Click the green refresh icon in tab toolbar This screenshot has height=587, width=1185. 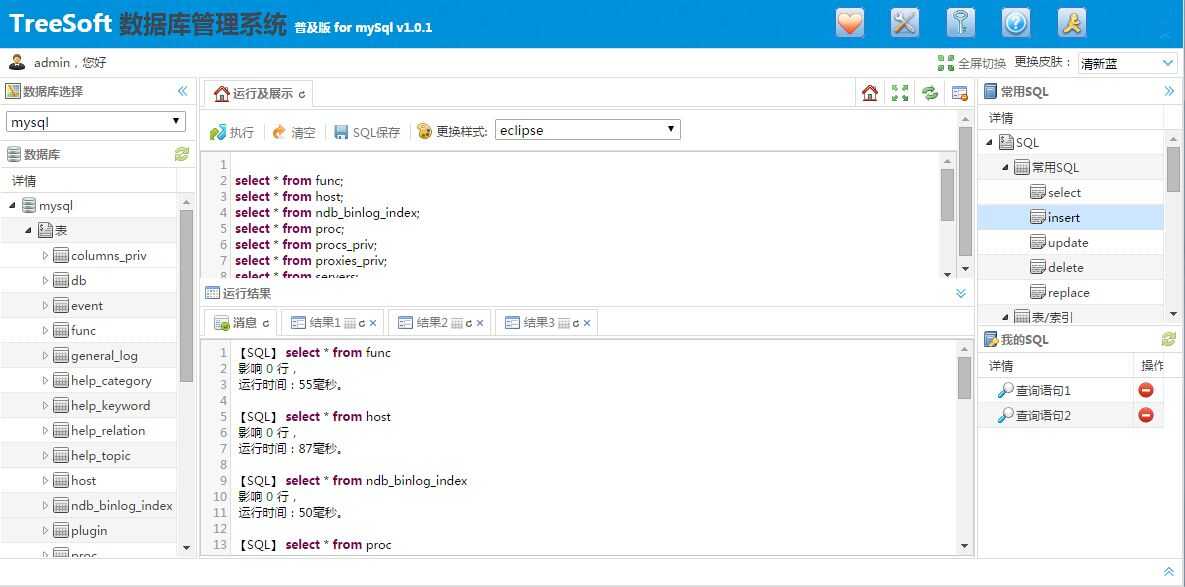coord(930,93)
